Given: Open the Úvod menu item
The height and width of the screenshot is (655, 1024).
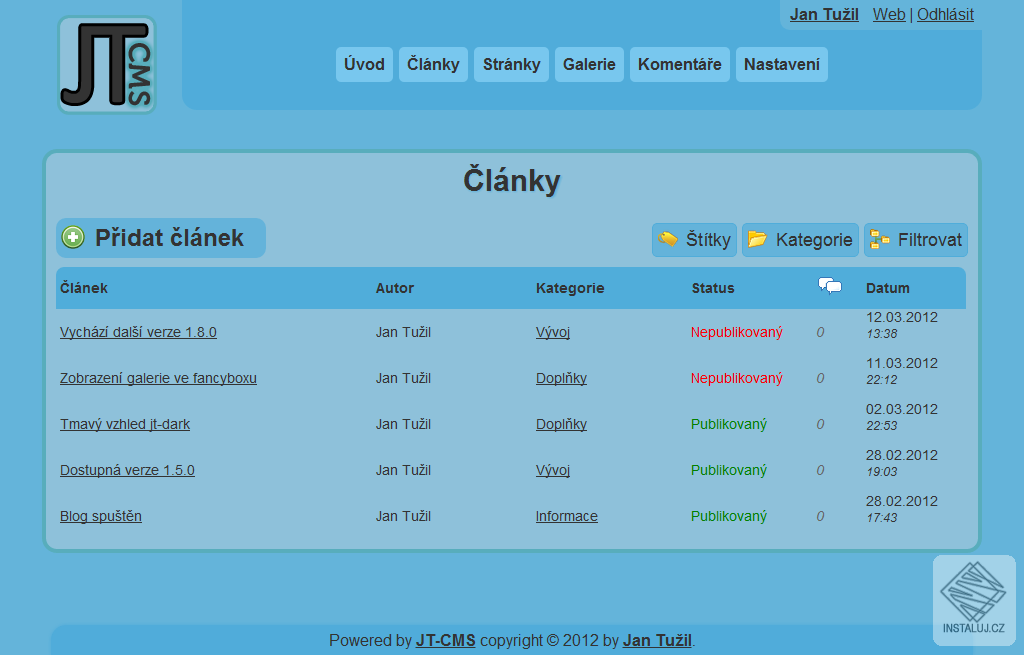Looking at the screenshot, I should [x=364, y=65].
